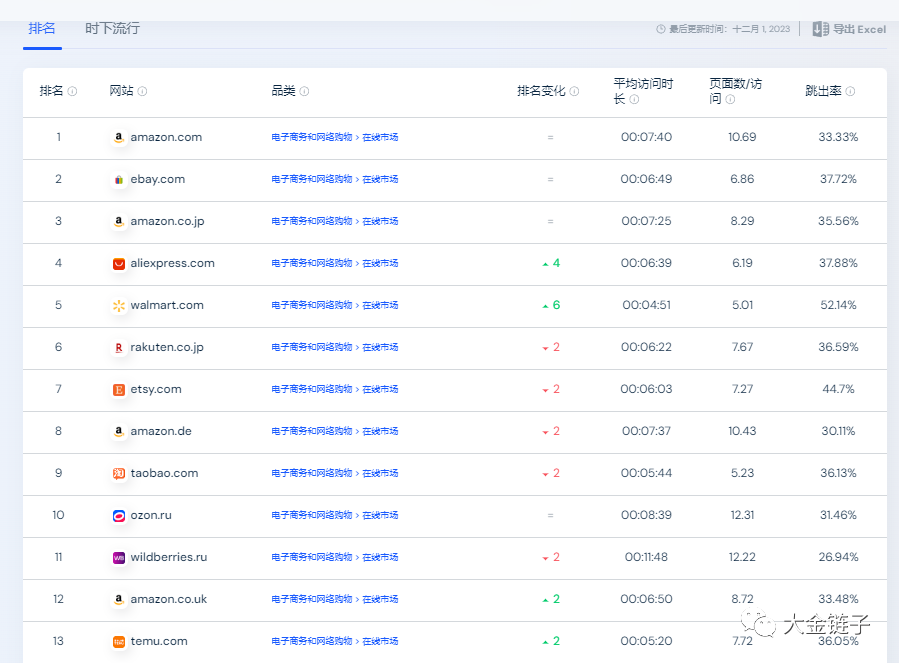Click the ebay.com favicon
The image size is (899, 663).
click(119, 180)
